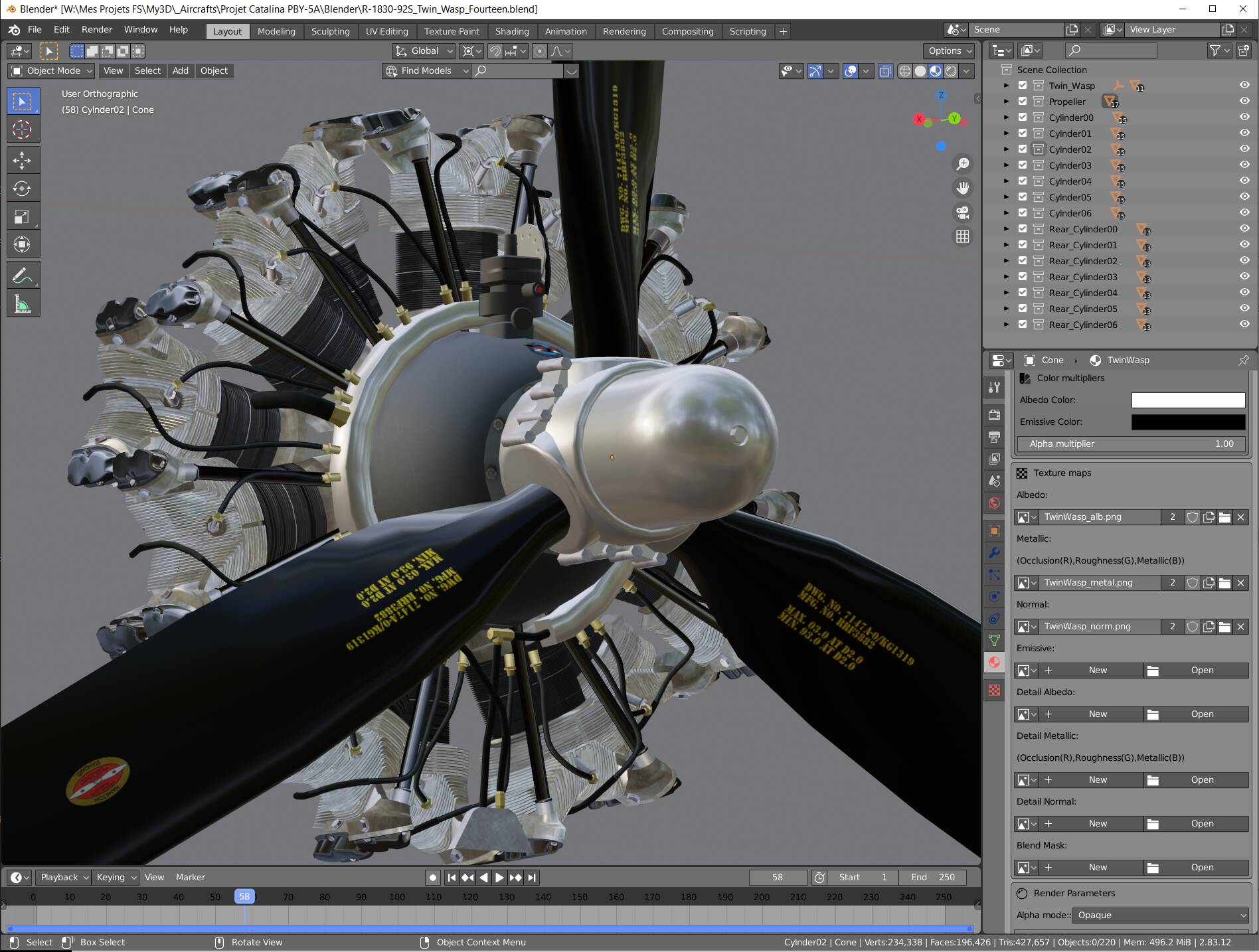The height and width of the screenshot is (952, 1259).
Task: Hide the Propeller collection with eye icon
Action: point(1244,102)
